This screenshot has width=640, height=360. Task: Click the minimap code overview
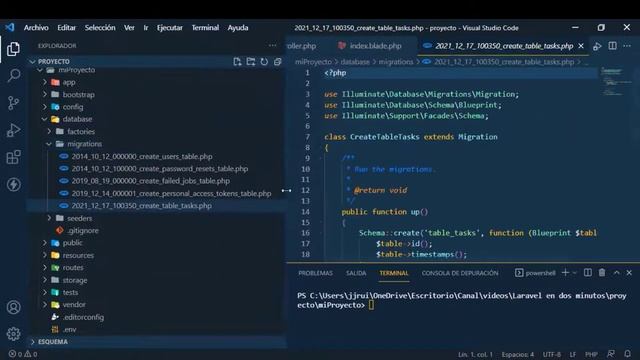click(x=616, y=82)
